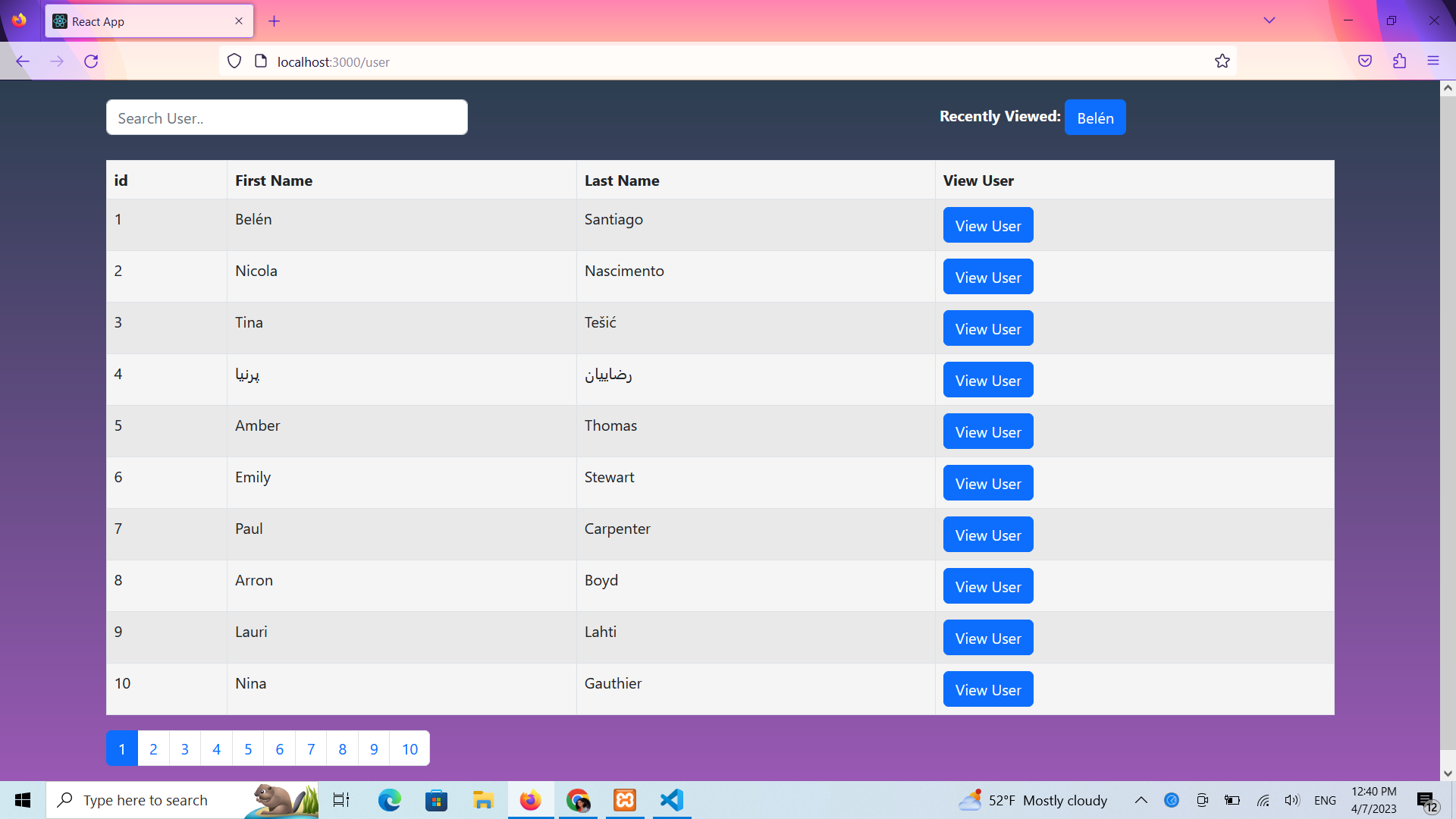Screen dimensions: 1456x819
Task: Open the weather widget showing 52°F
Action: pyautogui.click(x=1033, y=800)
